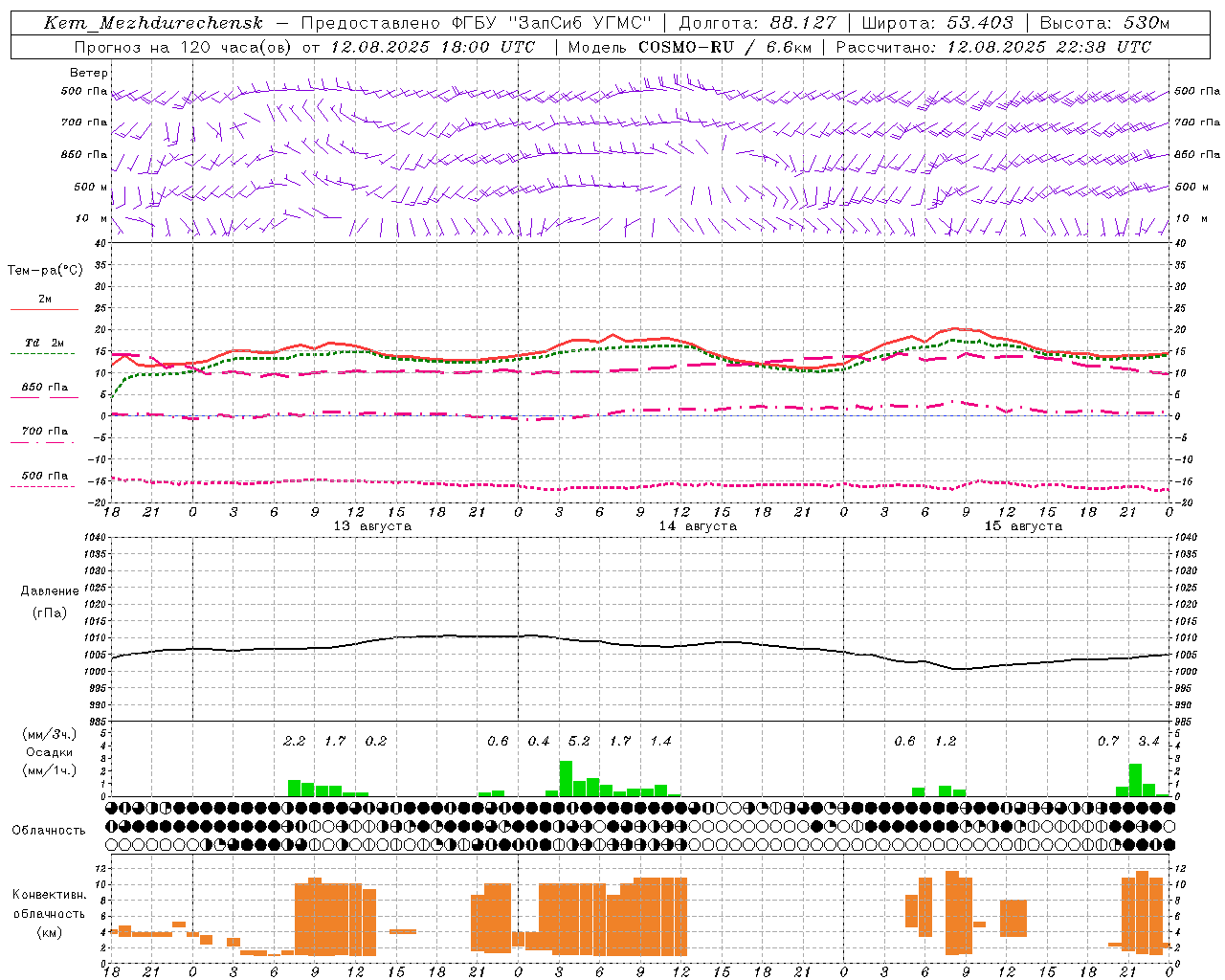
Task: Click the 'Высота: 530м' elevation value
Action: (x=1104, y=23)
